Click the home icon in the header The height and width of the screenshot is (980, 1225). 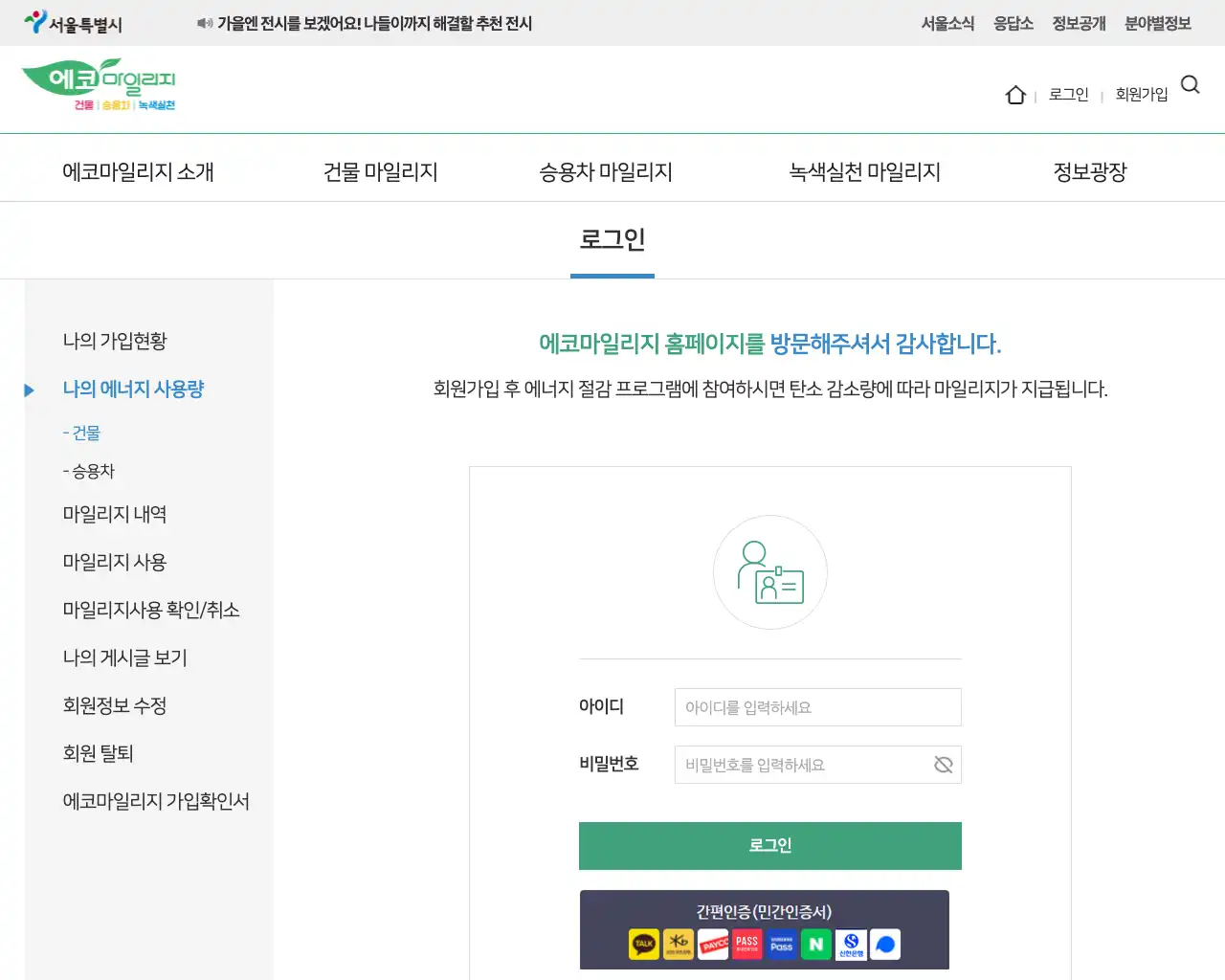(x=1015, y=95)
